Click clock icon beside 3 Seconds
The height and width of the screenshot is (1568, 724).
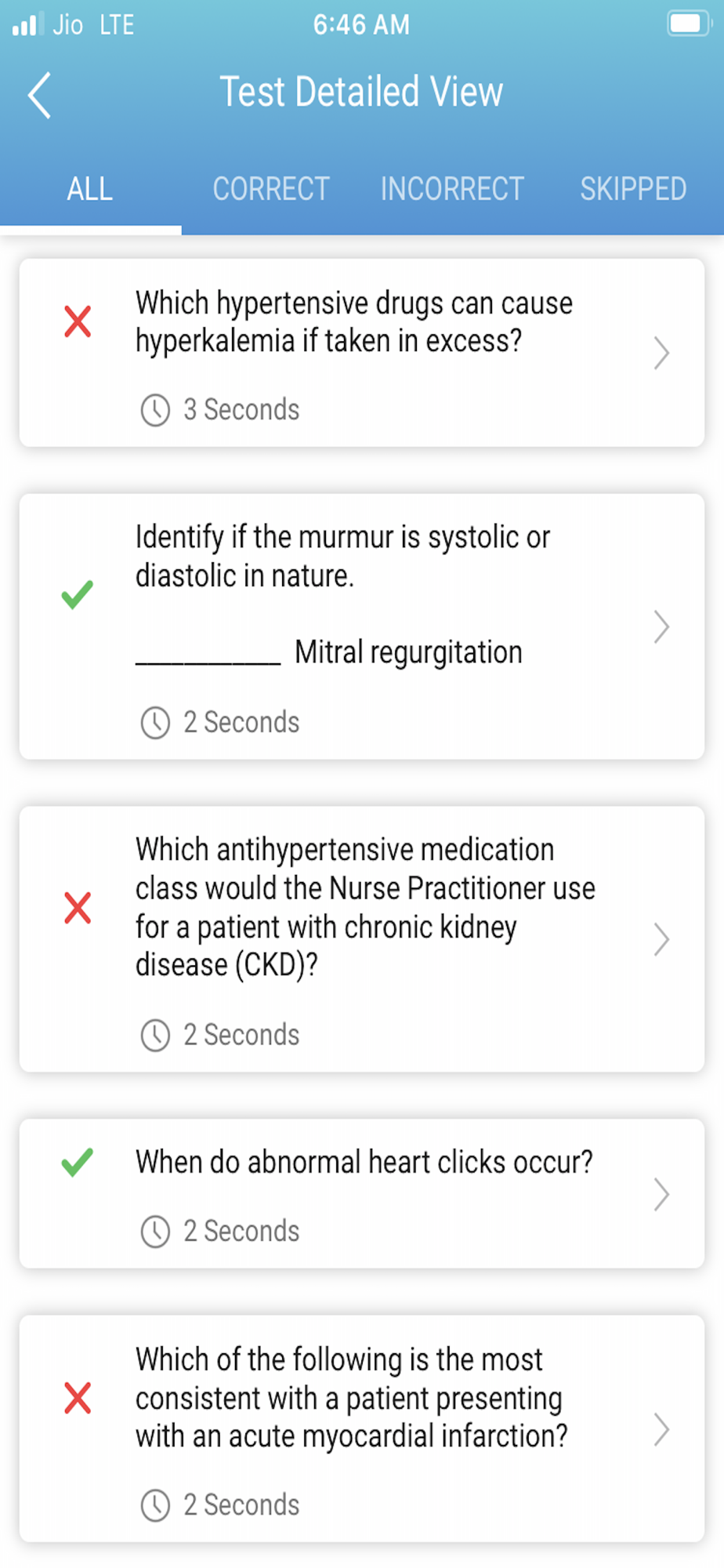coord(155,410)
